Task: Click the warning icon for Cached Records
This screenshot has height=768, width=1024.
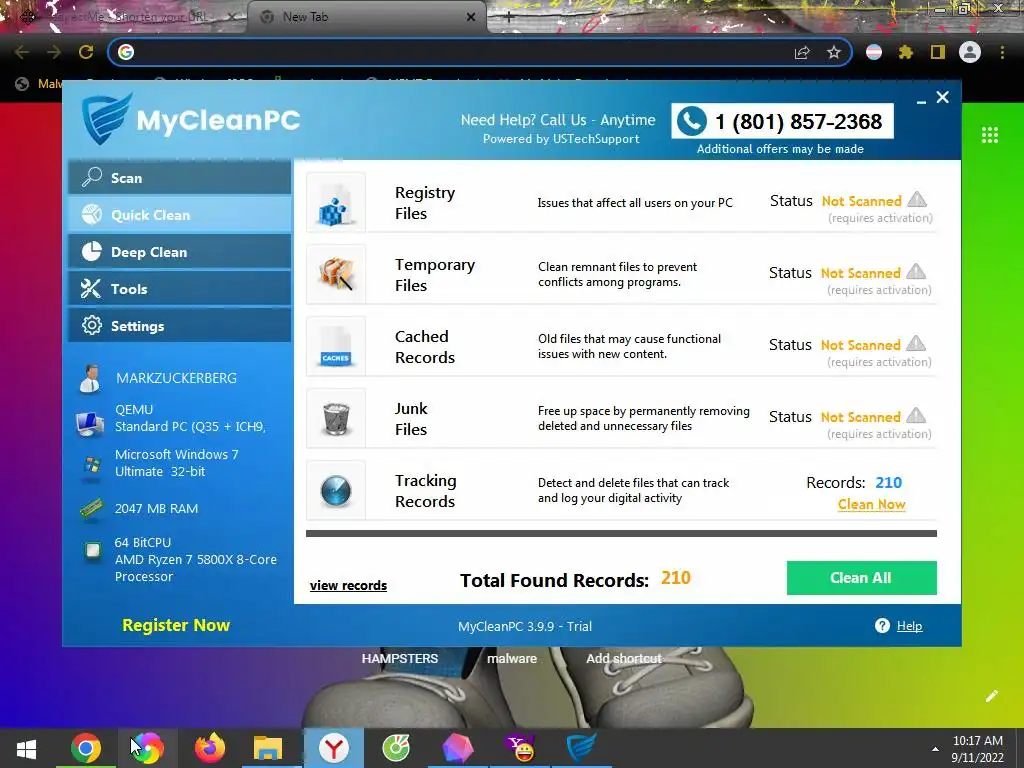Action: point(916,343)
